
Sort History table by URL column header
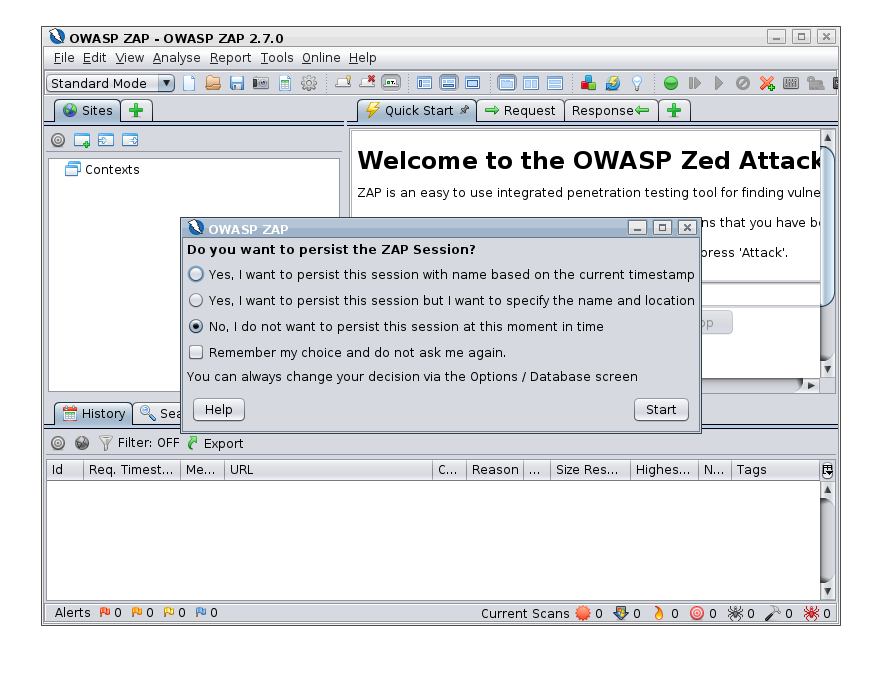[x=328, y=470]
